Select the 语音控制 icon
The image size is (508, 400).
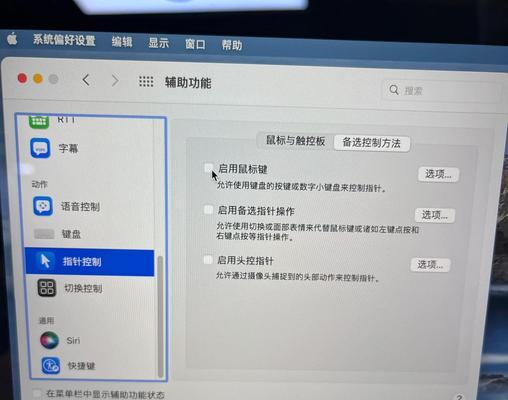coord(43,206)
